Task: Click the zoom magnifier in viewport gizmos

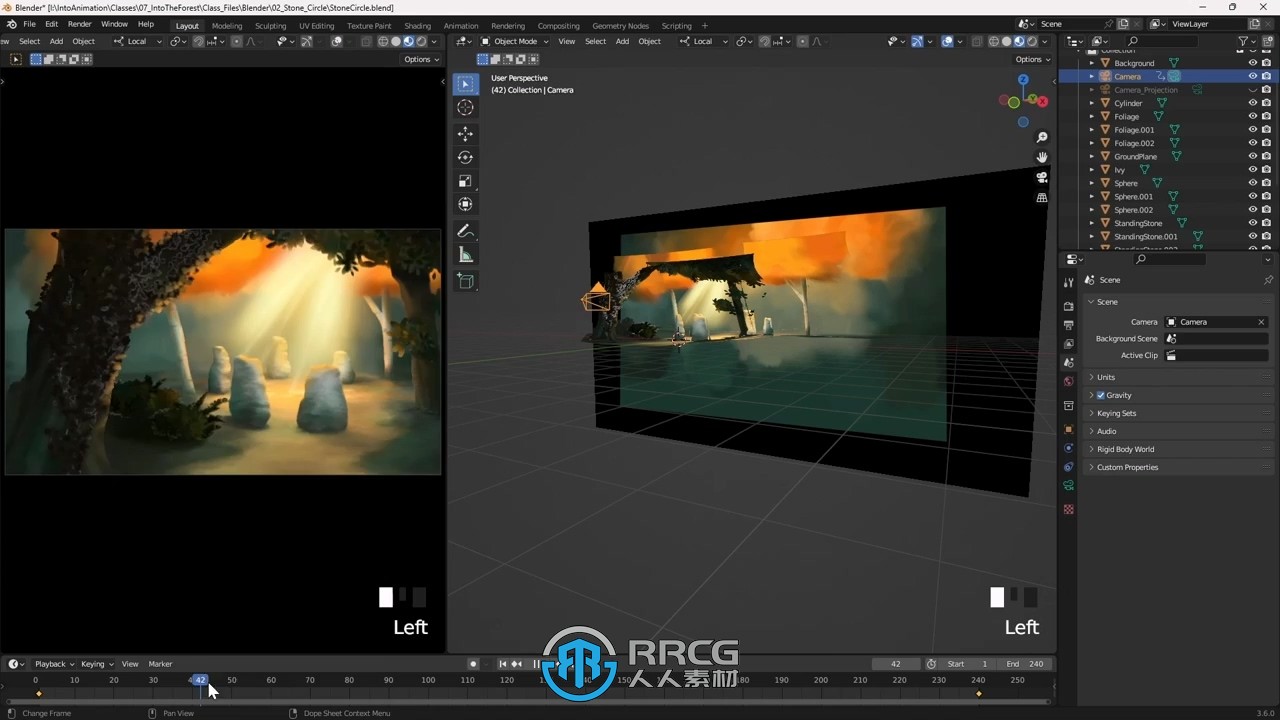Action: coord(1041,137)
